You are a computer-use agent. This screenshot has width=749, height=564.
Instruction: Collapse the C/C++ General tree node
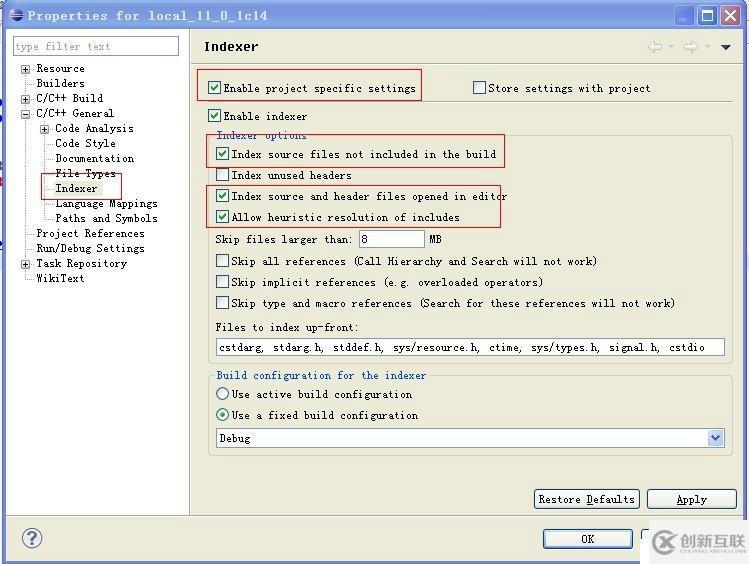tap(25, 114)
